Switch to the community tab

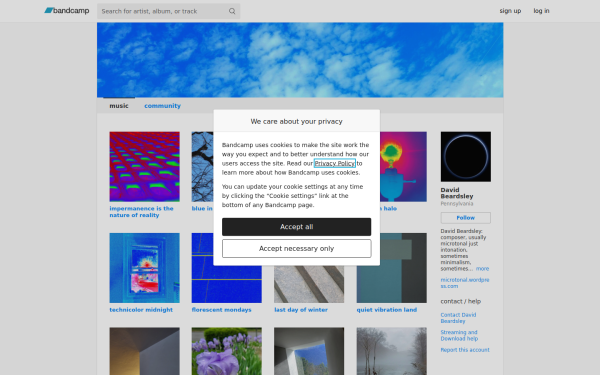coord(162,106)
